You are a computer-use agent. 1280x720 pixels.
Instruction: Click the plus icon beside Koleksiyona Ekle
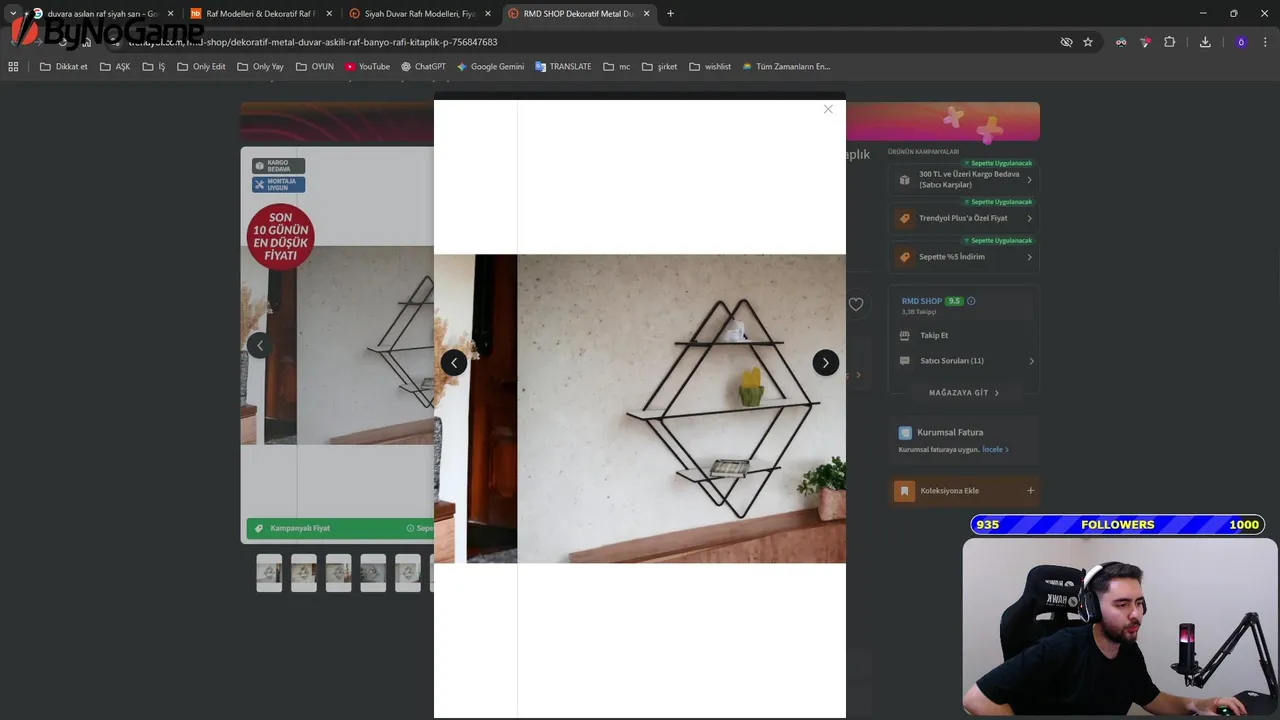click(x=1030, y=491)
